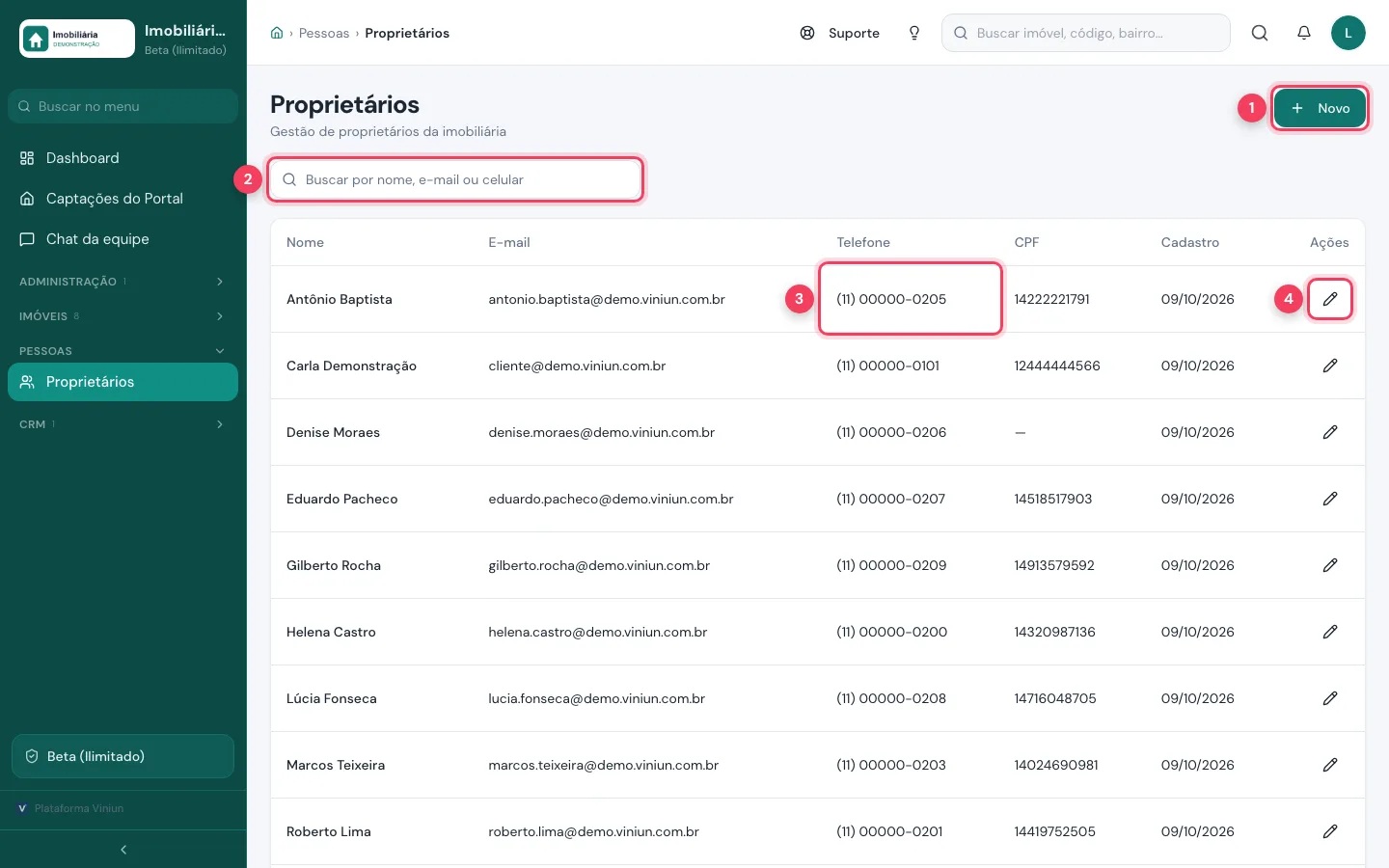Screen dimensions: 1389x868
Task: Expand the Administração menu section
Action: click(x=123, y=282)
